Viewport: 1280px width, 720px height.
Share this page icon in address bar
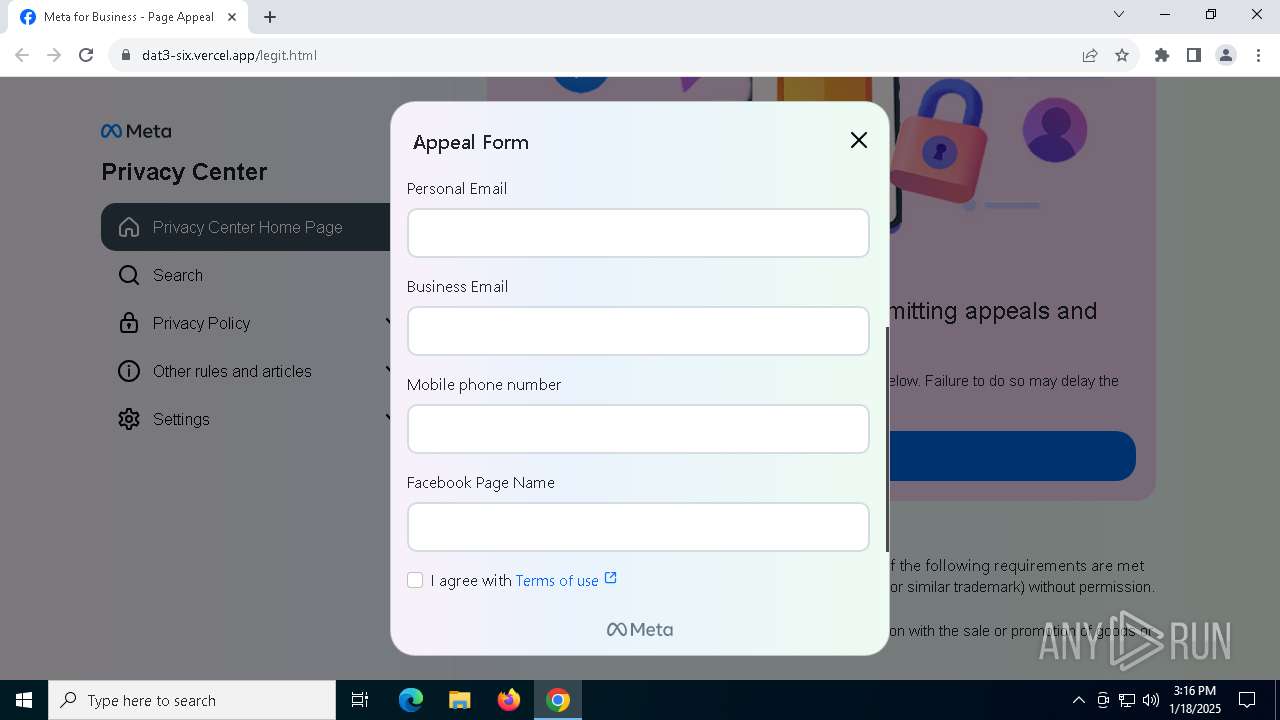[1090, 55]
